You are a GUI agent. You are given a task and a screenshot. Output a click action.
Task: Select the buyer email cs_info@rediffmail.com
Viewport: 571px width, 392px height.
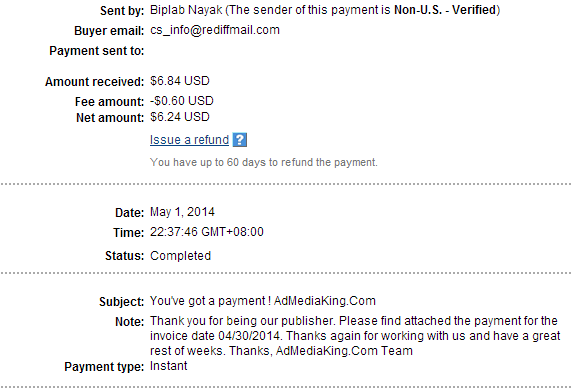pyautogui.click(x=215, y=30)
